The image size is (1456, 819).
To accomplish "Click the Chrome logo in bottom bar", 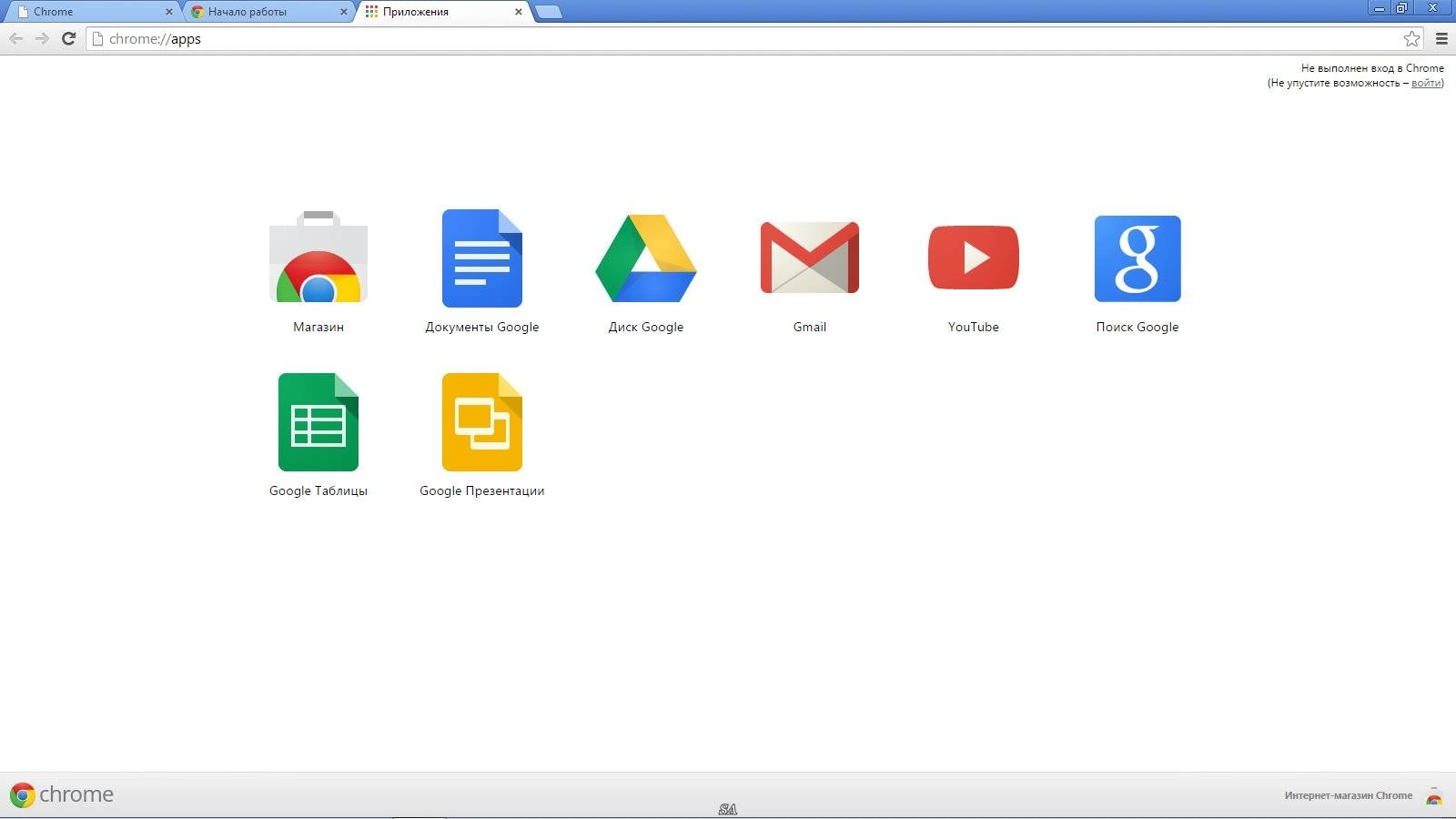I will [62, 794].
